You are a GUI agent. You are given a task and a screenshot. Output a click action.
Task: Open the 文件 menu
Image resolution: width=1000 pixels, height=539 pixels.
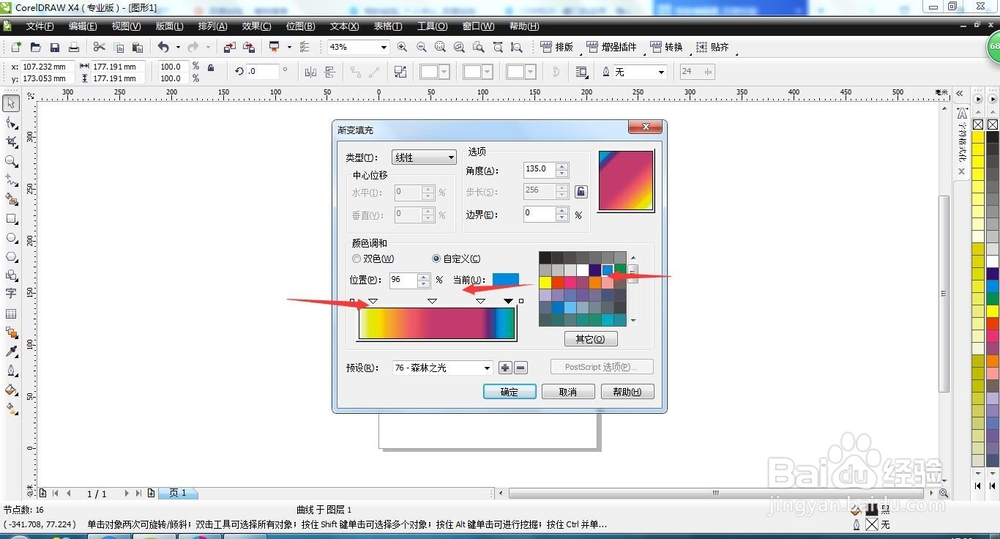click(40, 26)
